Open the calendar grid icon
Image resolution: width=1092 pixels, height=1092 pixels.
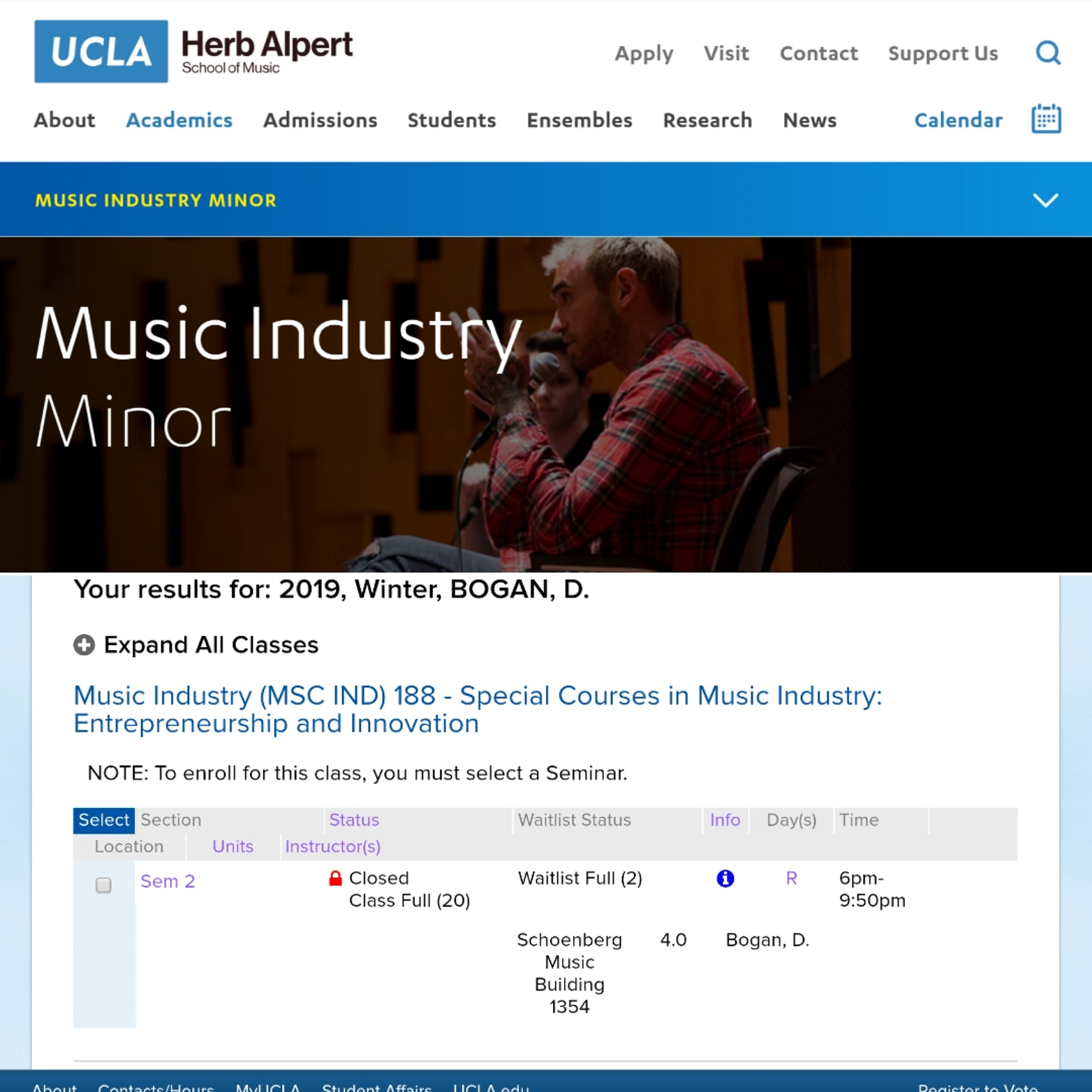1046,119
